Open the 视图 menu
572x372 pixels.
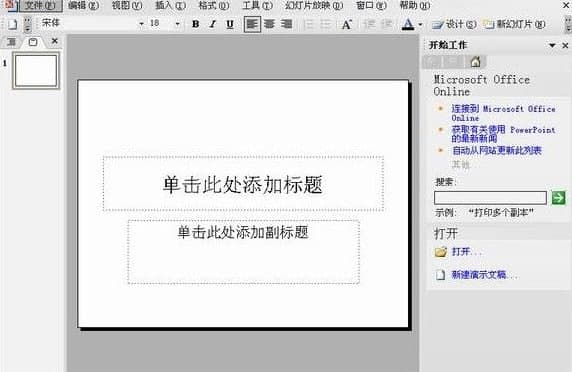(127, 5)
